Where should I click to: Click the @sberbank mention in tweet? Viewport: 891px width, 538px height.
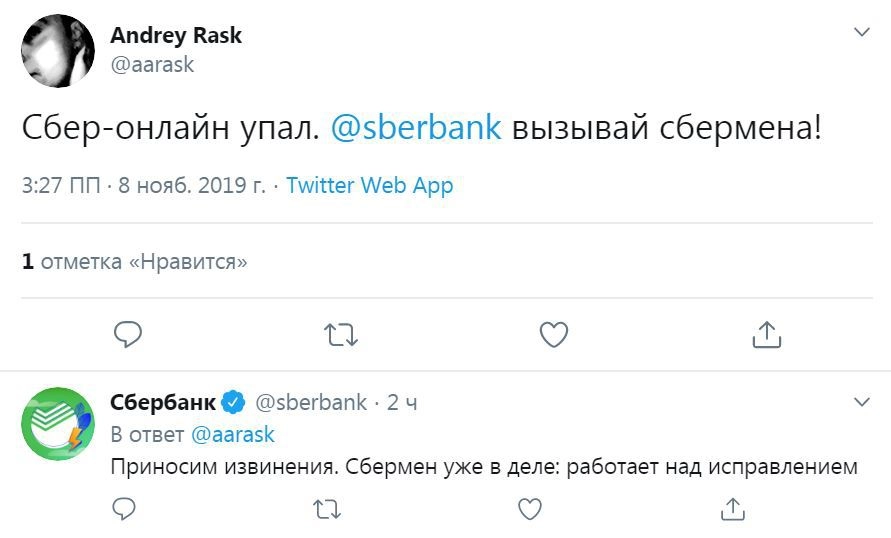(x=416, y=129)
